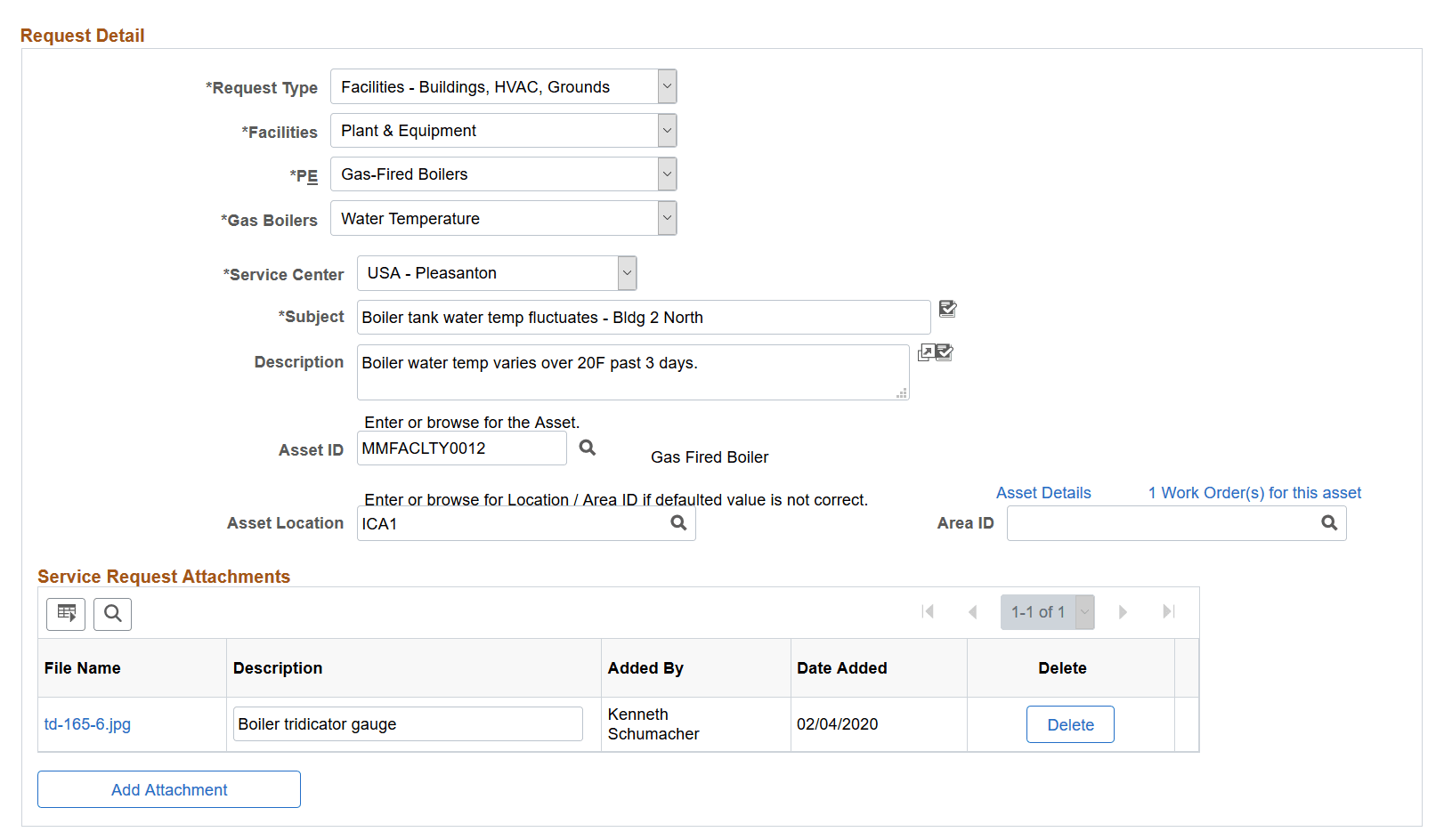Open the td-165-6.jpg file link
This screenshot has height=840, width=1444.
tap(87, 723)
